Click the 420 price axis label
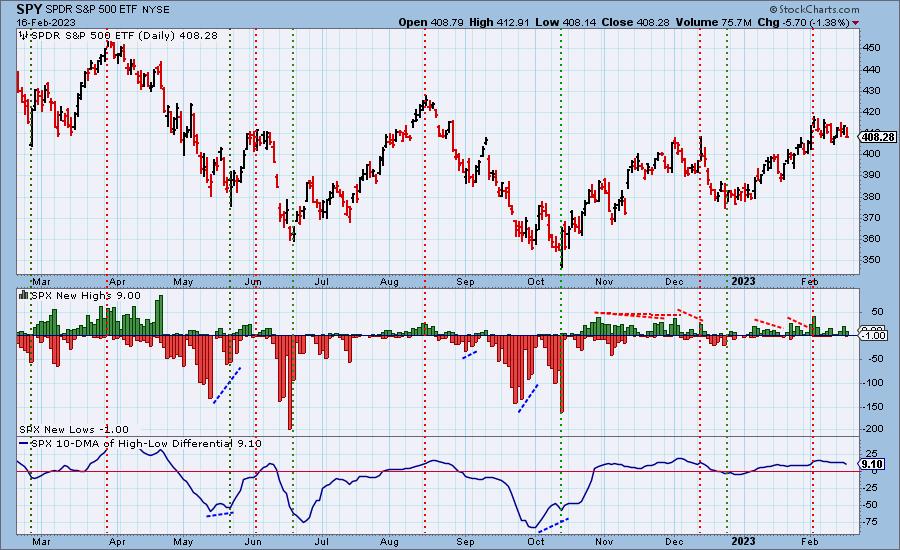This screenshot has height=550, width=900. 871,112
